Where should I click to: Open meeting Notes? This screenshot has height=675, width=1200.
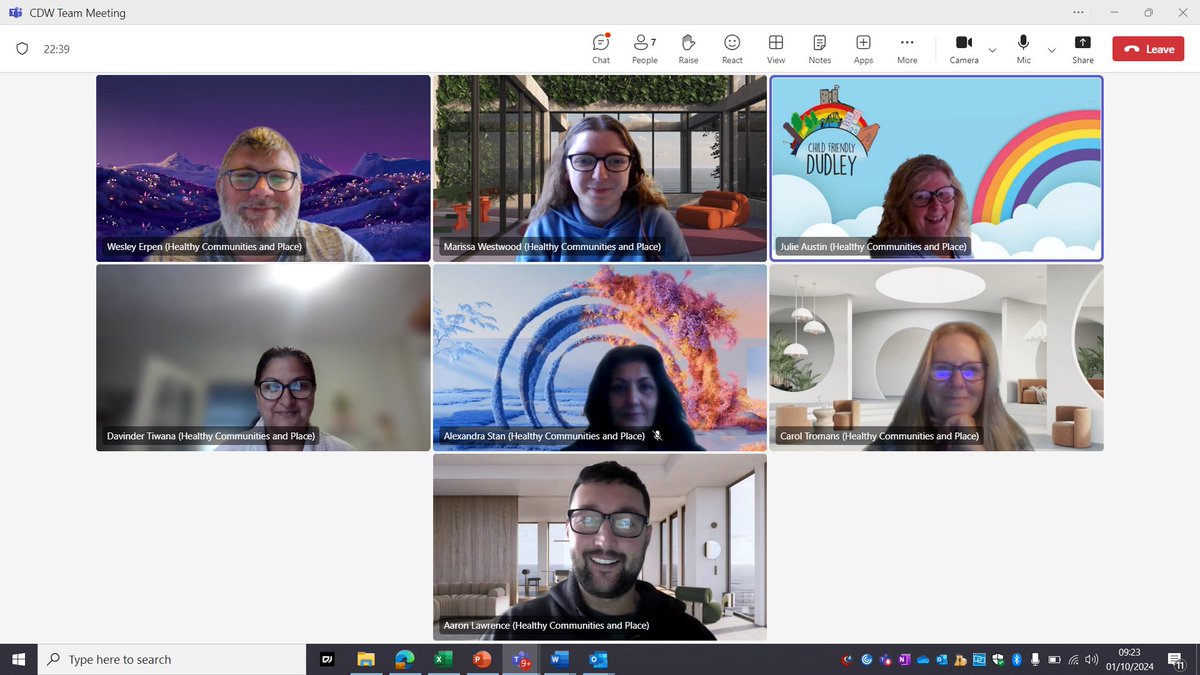pos(820,49)
